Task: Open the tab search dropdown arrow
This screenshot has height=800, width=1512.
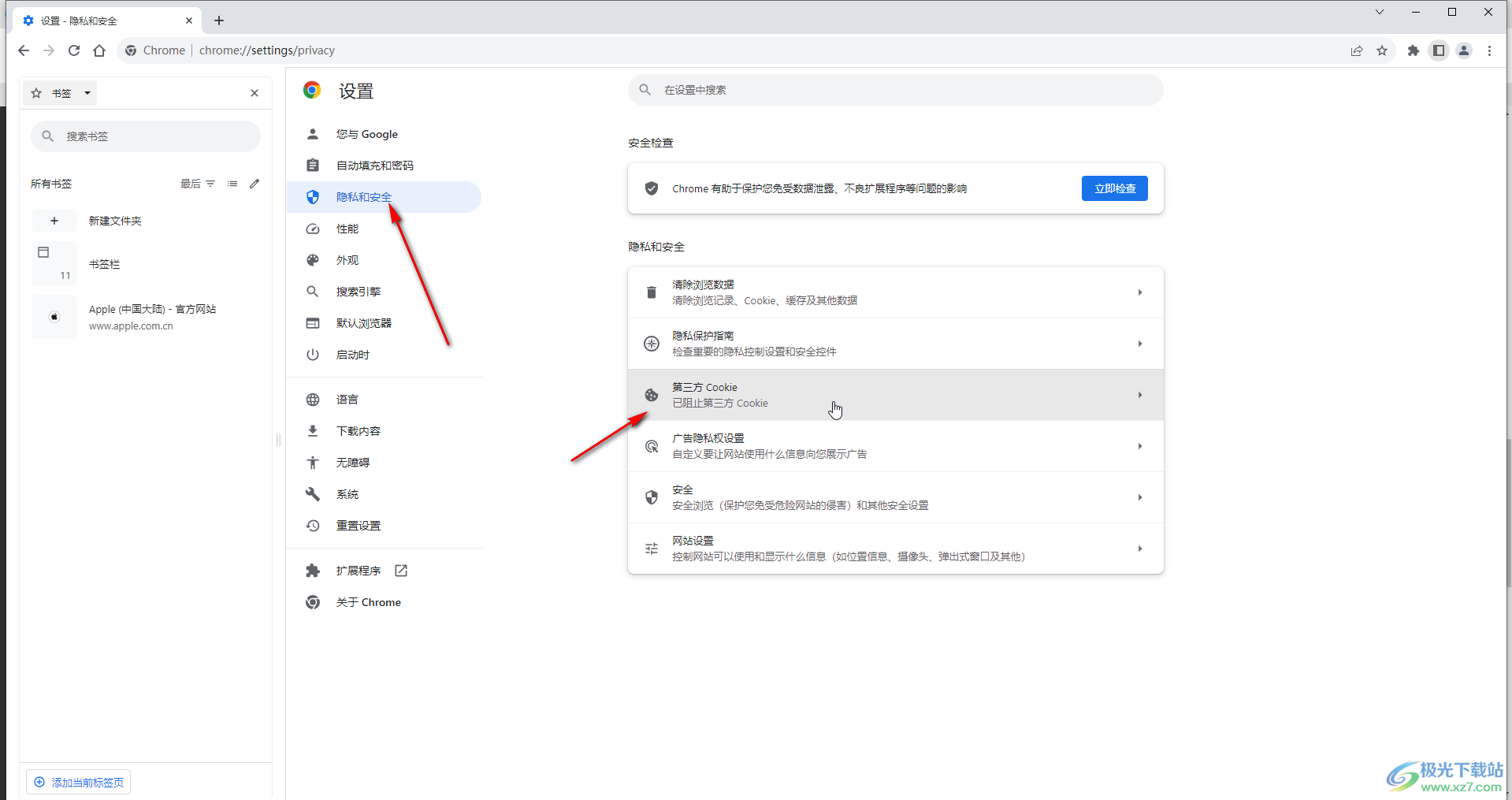Action: [1380, 12]
